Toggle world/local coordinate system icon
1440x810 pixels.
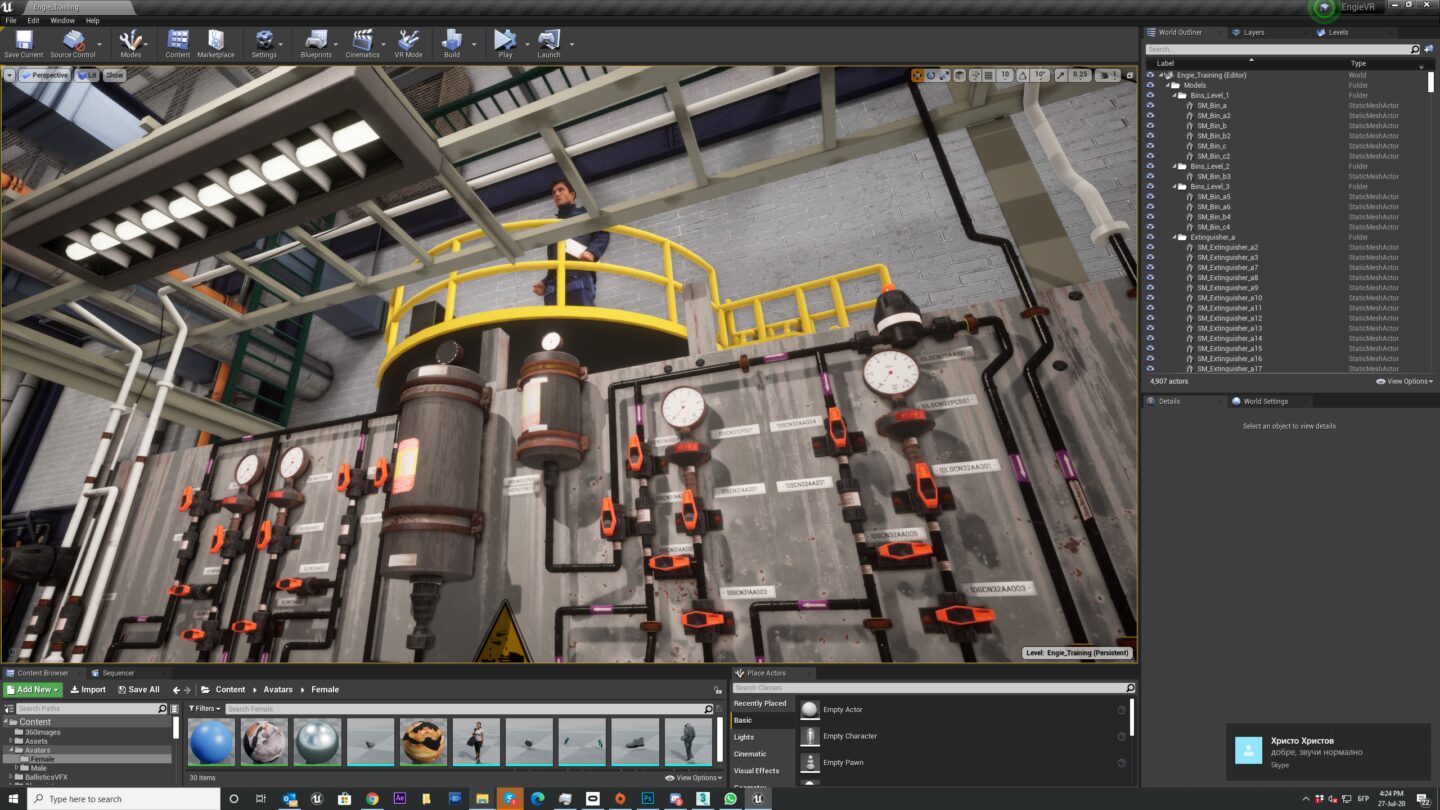[x=960, y=75]
